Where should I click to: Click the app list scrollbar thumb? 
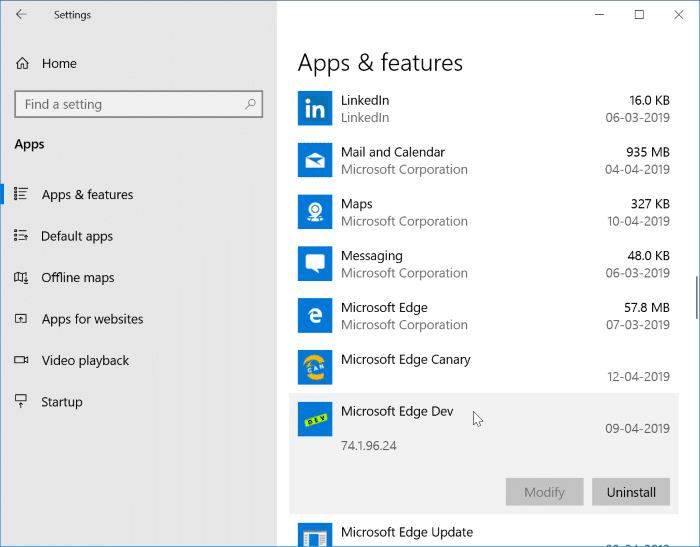click(696, 297)
